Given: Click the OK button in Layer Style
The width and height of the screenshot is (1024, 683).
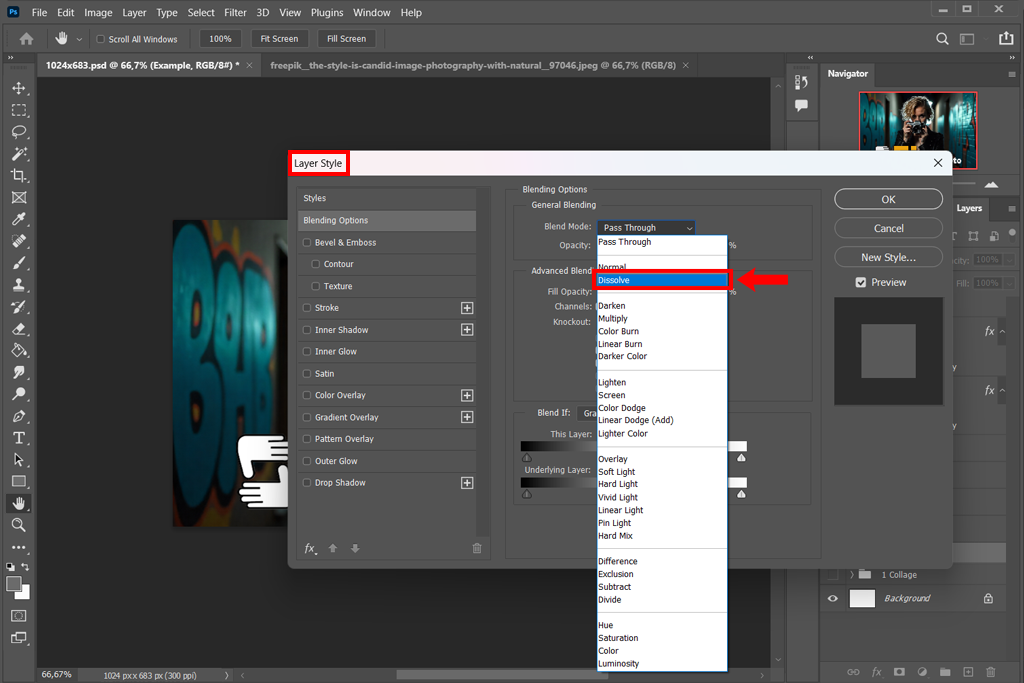Looking at the screenshot, I should [888, 199].
